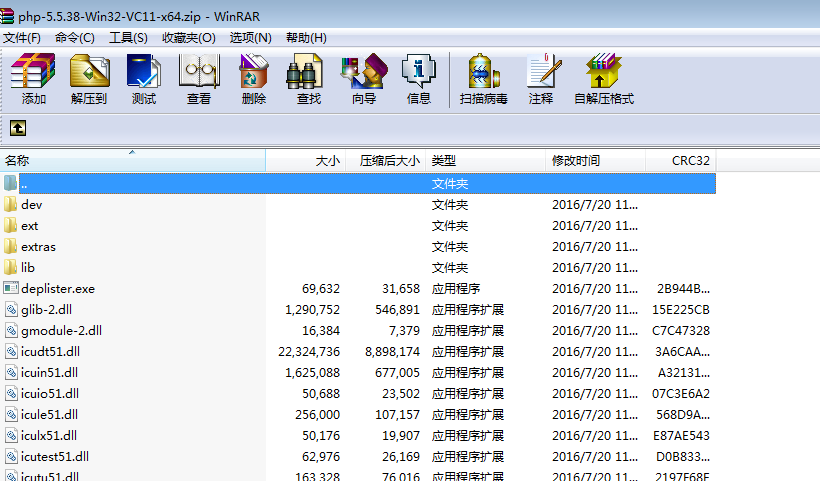The image size is (820, 481).
Task: Select the extras folder icon
Action: click(10, 246)
